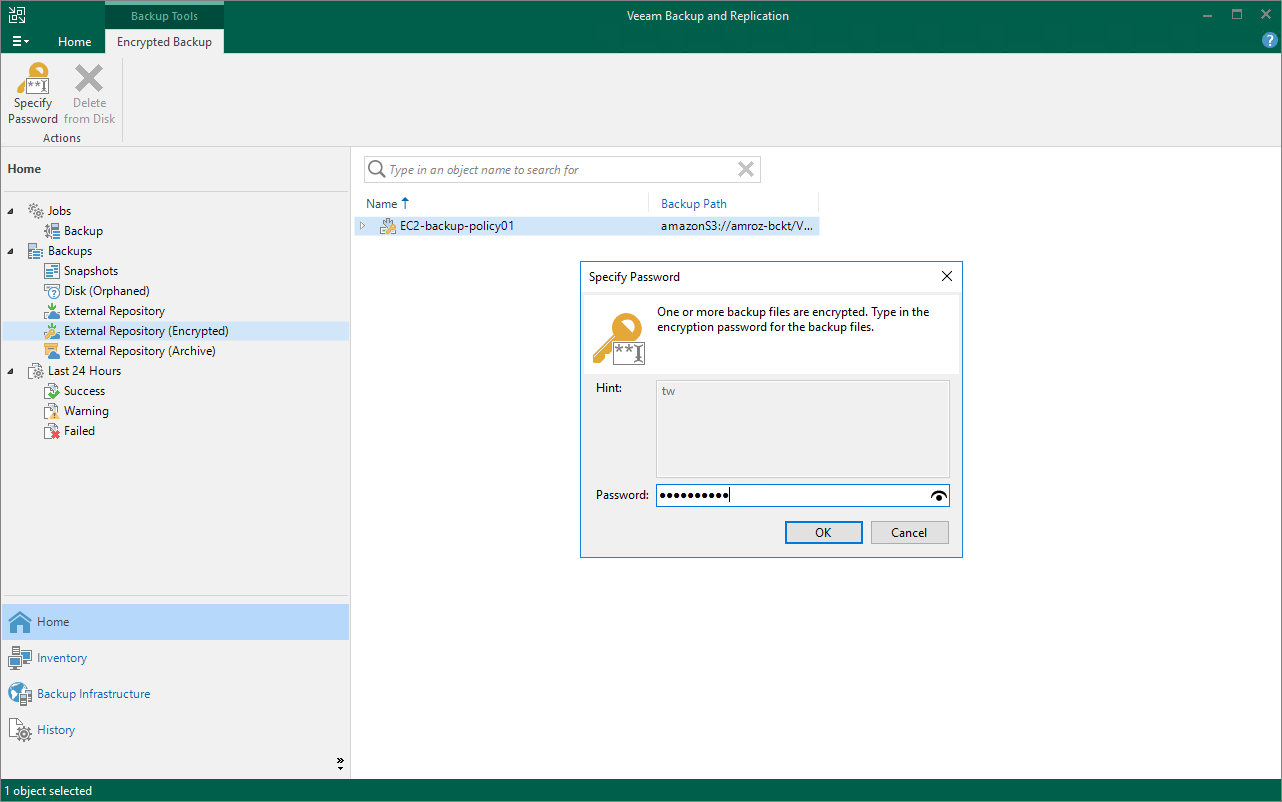Click the Disk (Orphaned) item icon

(x=52, y=291)
